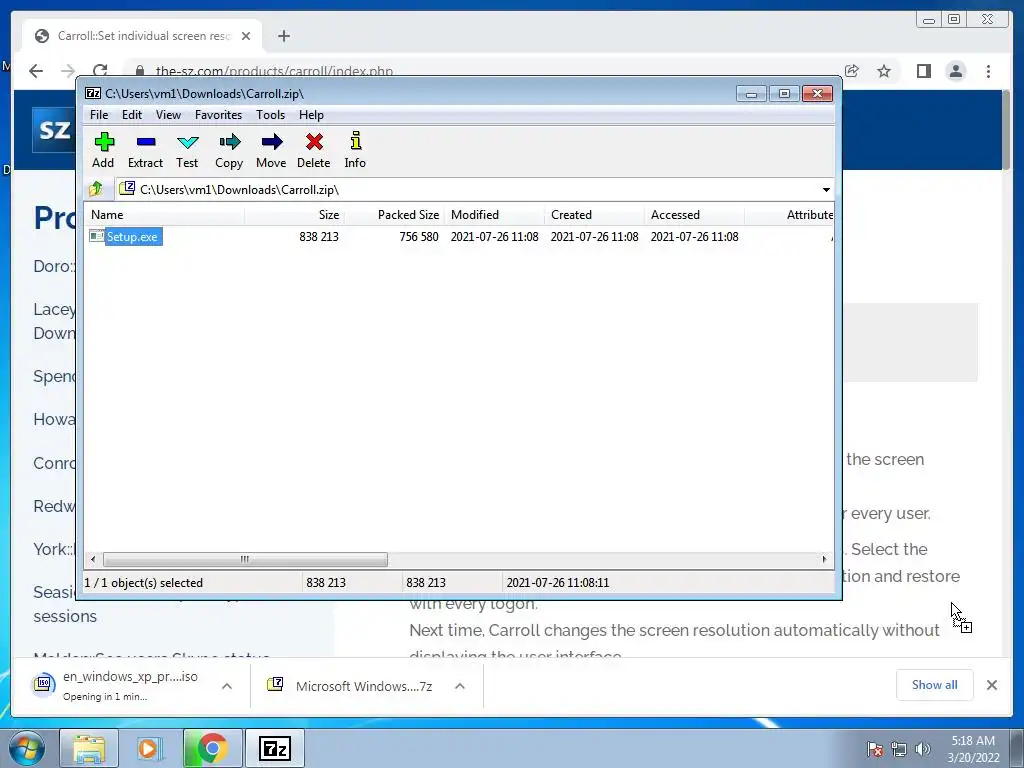Click the Test archive icon

click(x=187, y=142)
